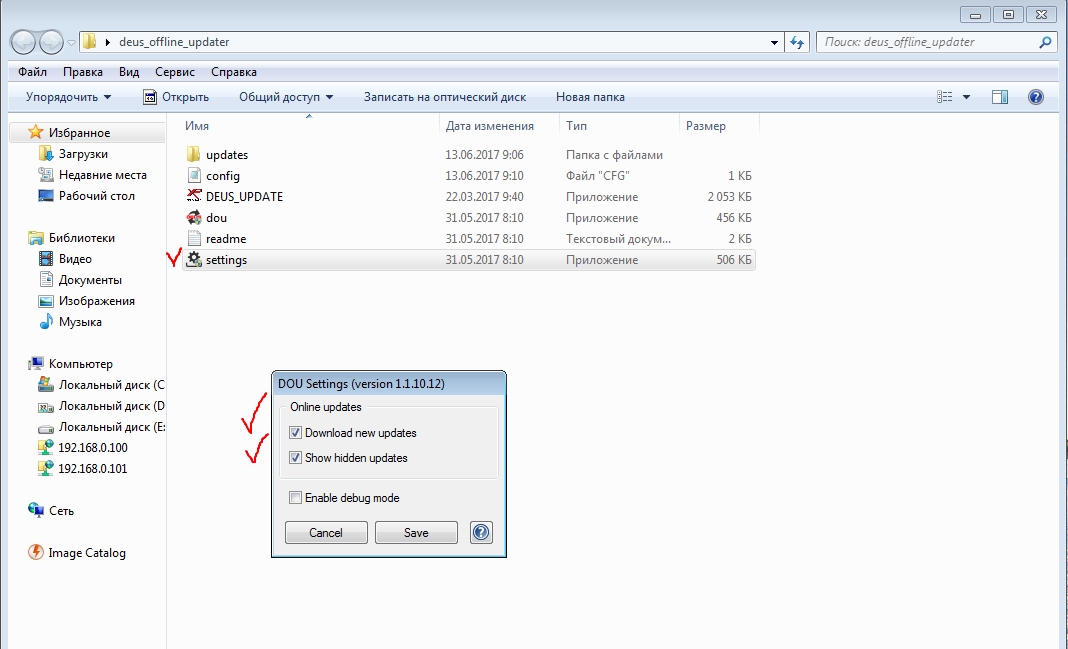Uncheck Show hidden updates
Viewport: 1068px width, 649px height.
295,458
